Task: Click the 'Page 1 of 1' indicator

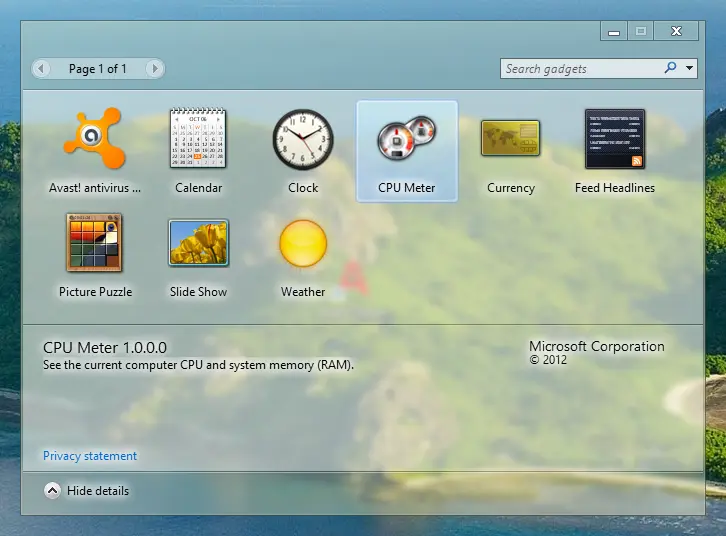Action: tap(97, 69)
